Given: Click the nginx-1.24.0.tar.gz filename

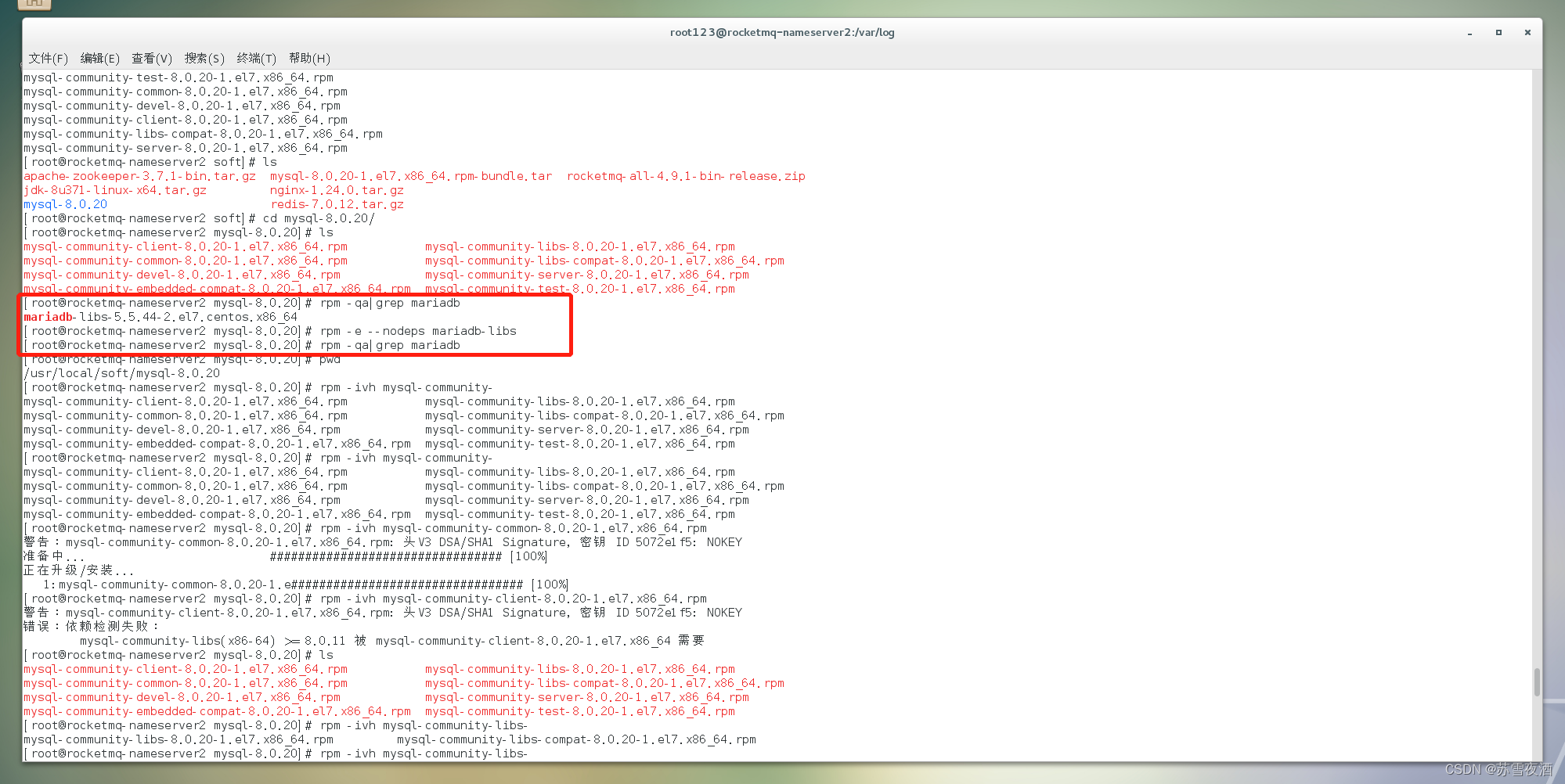Looking at the screenshot, I should coord(337,189).
